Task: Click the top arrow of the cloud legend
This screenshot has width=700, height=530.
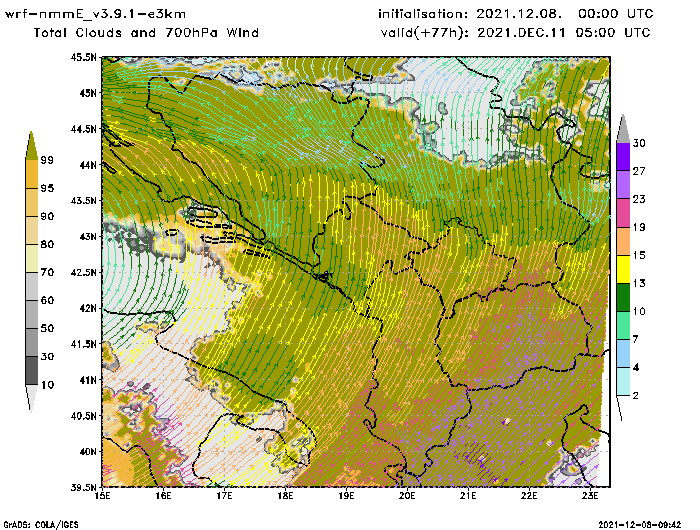Action: pos(32,146)
